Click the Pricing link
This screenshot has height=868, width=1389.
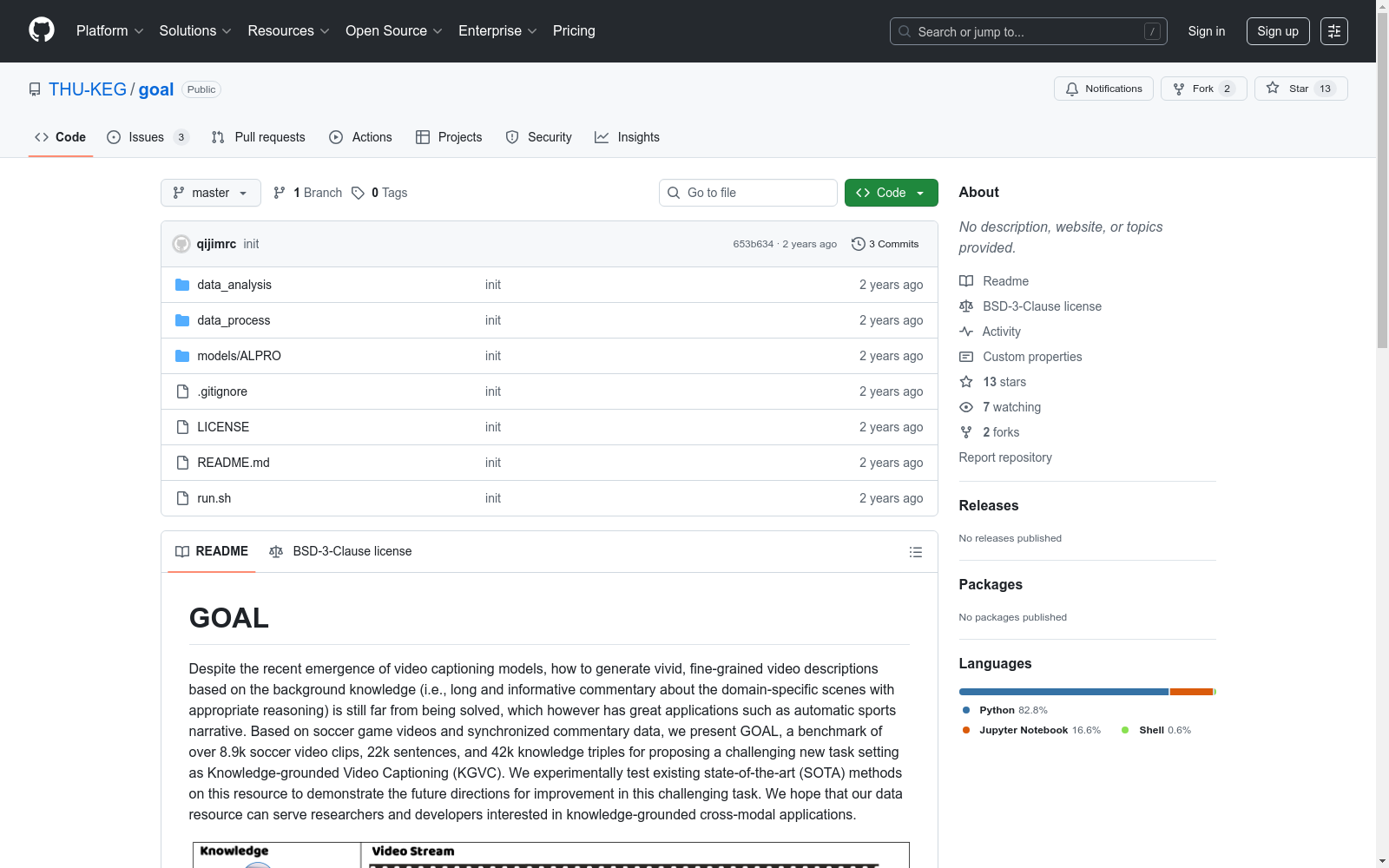(x=574, y=30)
